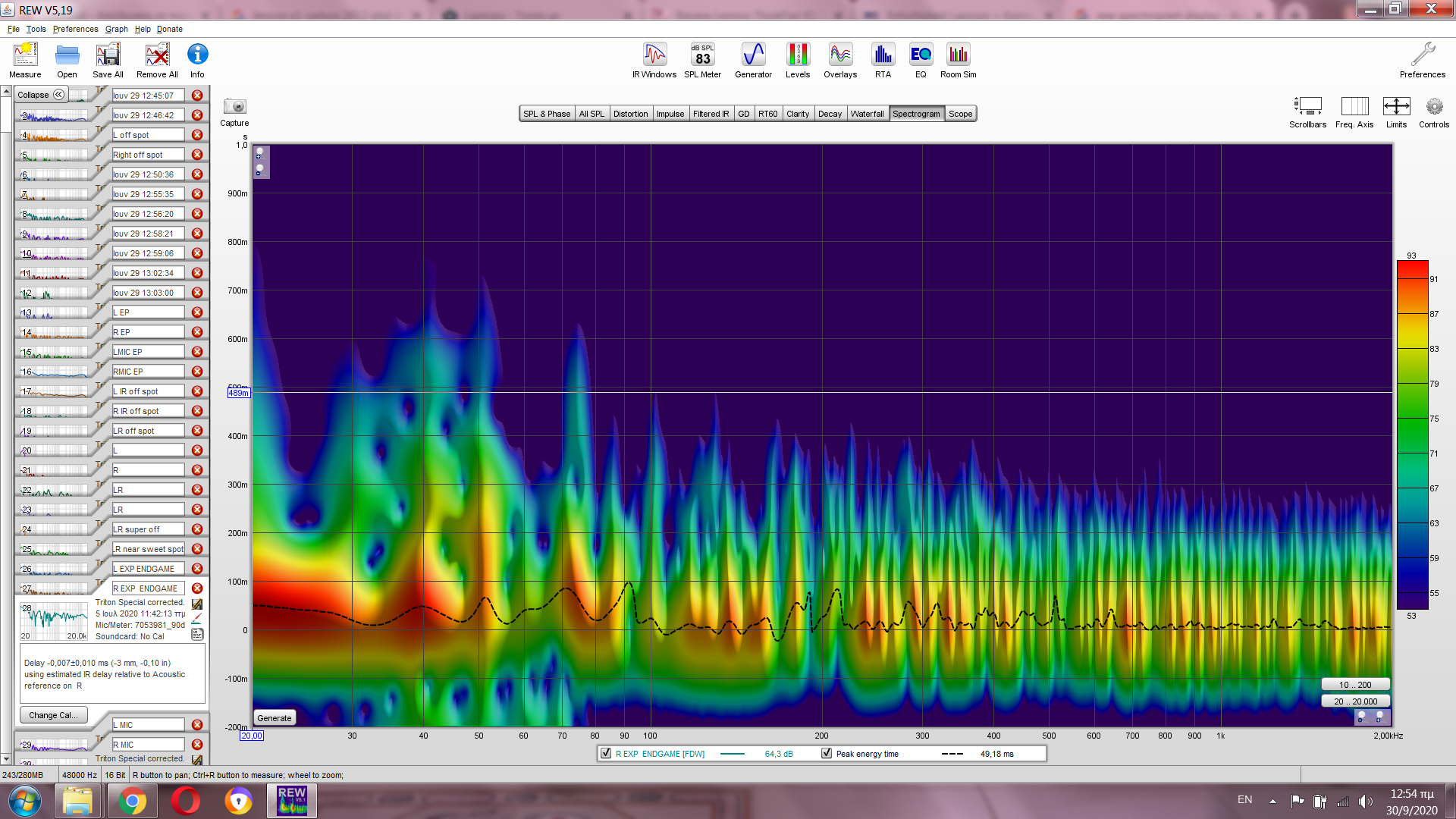Click the Save All icon
Viewport: 1456px width, 819px height.
click(108, 60)
